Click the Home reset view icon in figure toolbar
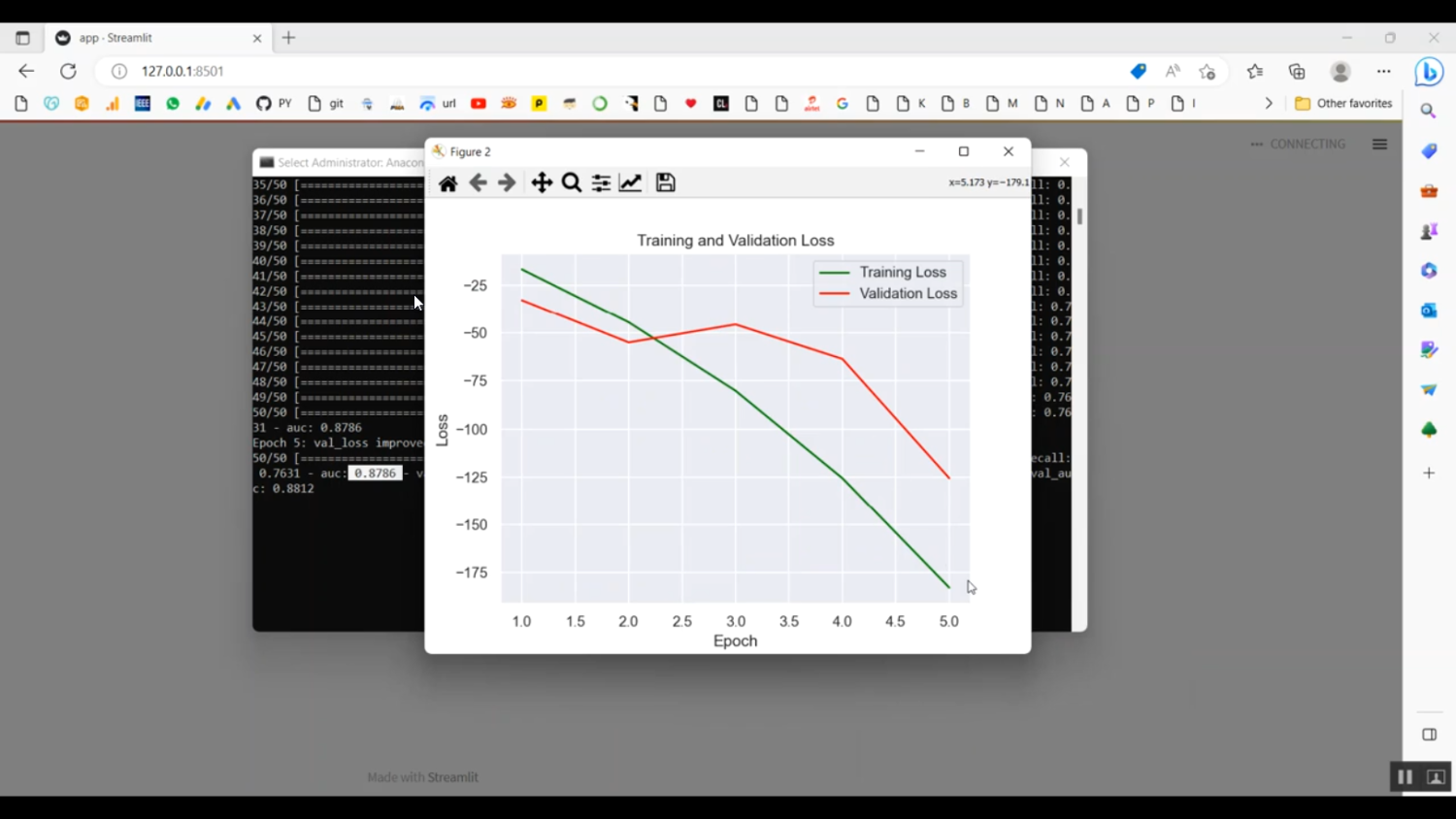1456x819 pixels. (x=447, y=183)
